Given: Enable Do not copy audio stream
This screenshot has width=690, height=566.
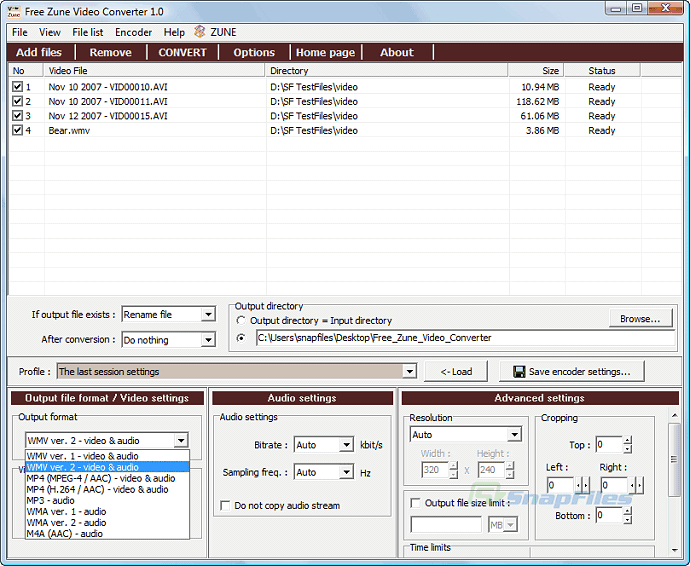Looking at the screenshot, I should point(225,505).
